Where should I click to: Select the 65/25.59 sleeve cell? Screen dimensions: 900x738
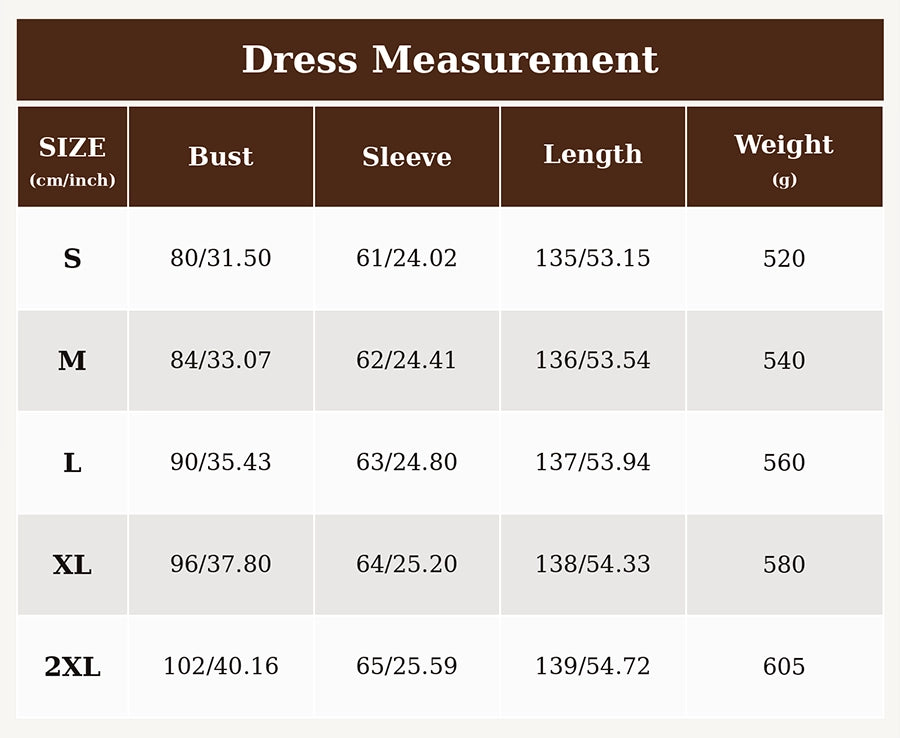407,667
